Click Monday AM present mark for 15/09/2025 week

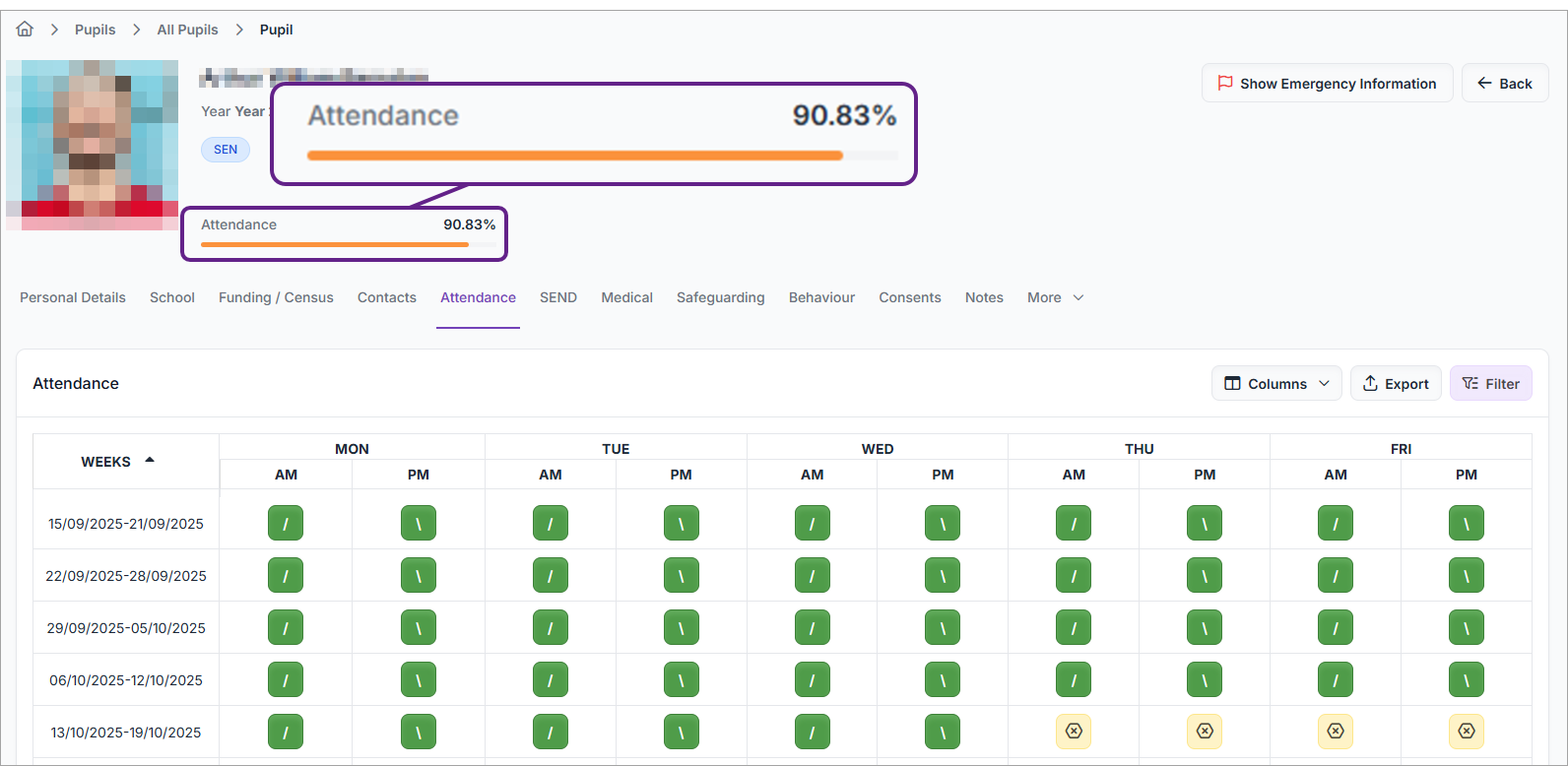tap(286, 524)
